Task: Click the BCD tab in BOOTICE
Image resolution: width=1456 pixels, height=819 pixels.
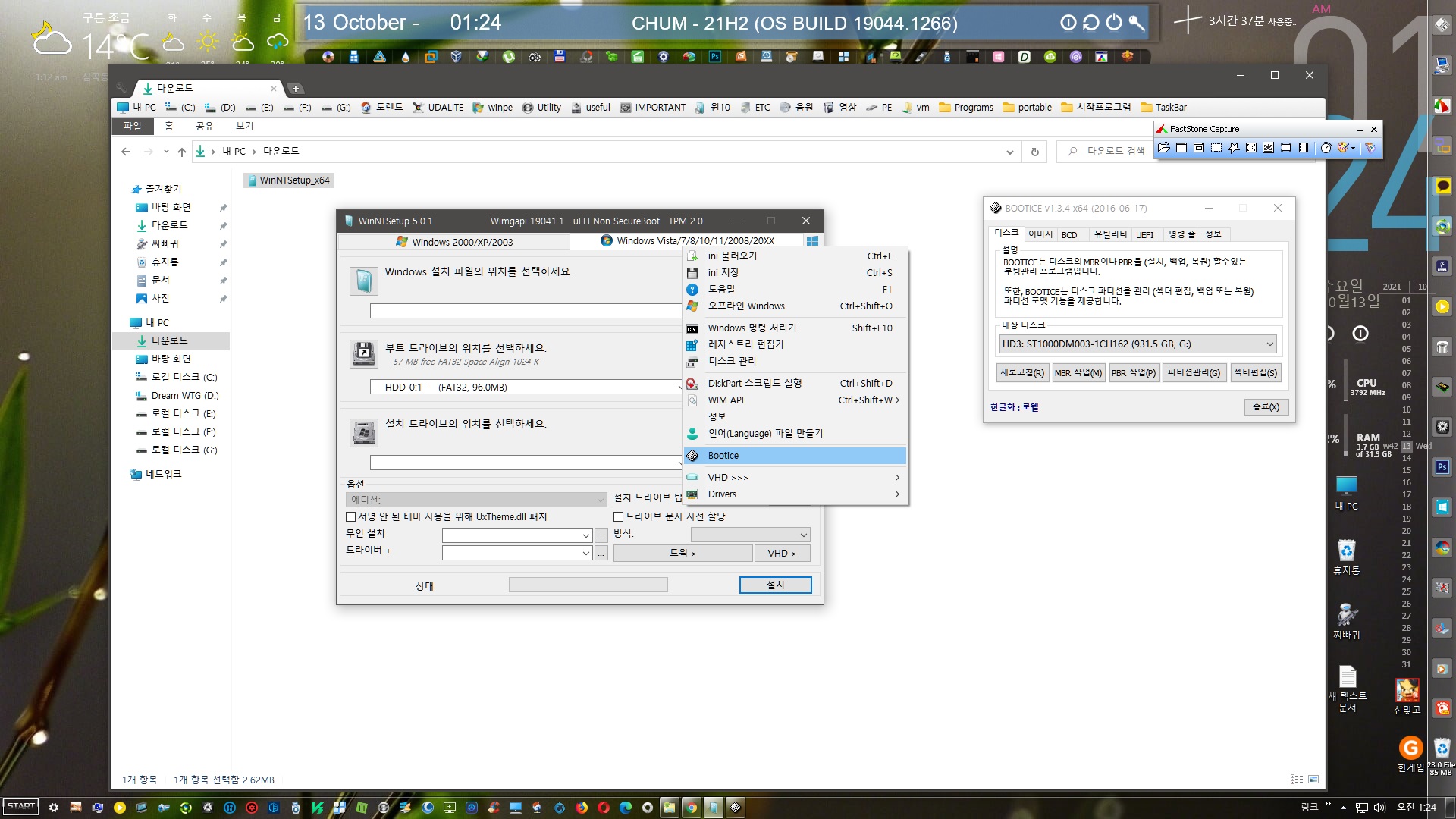Action: (1069, 233)
